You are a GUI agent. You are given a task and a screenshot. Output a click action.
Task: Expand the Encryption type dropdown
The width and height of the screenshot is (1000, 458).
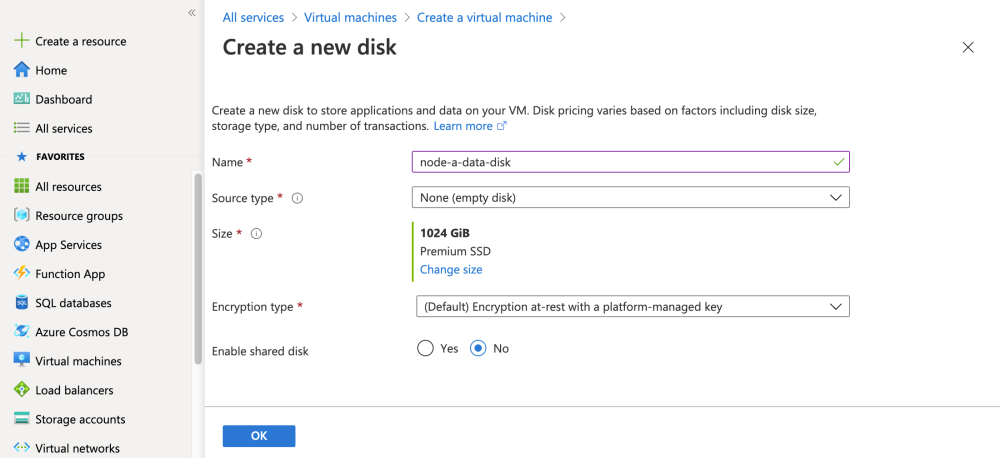click(x=632, y=307)
